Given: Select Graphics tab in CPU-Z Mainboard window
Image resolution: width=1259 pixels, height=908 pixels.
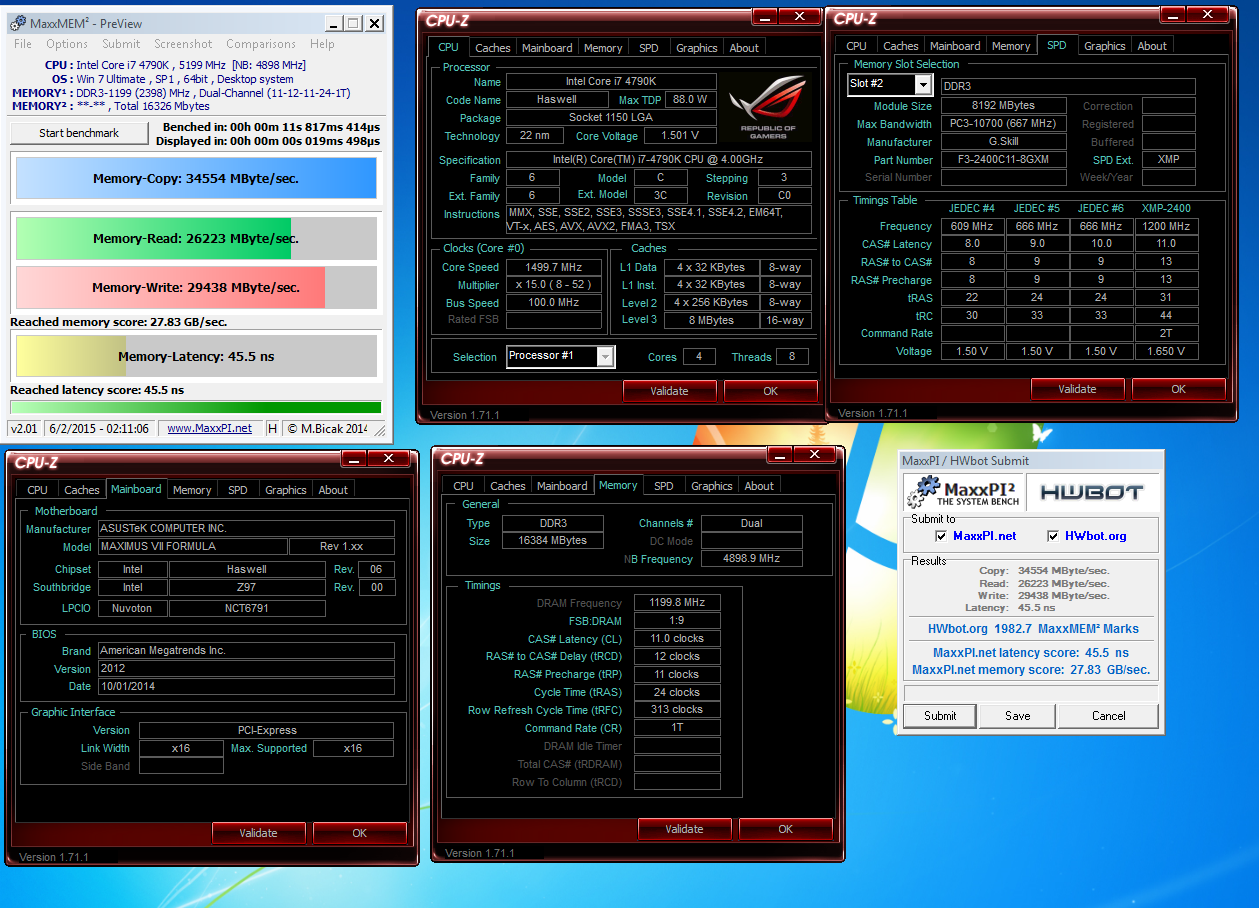Looking at the screenshot, I should point(285,490).
